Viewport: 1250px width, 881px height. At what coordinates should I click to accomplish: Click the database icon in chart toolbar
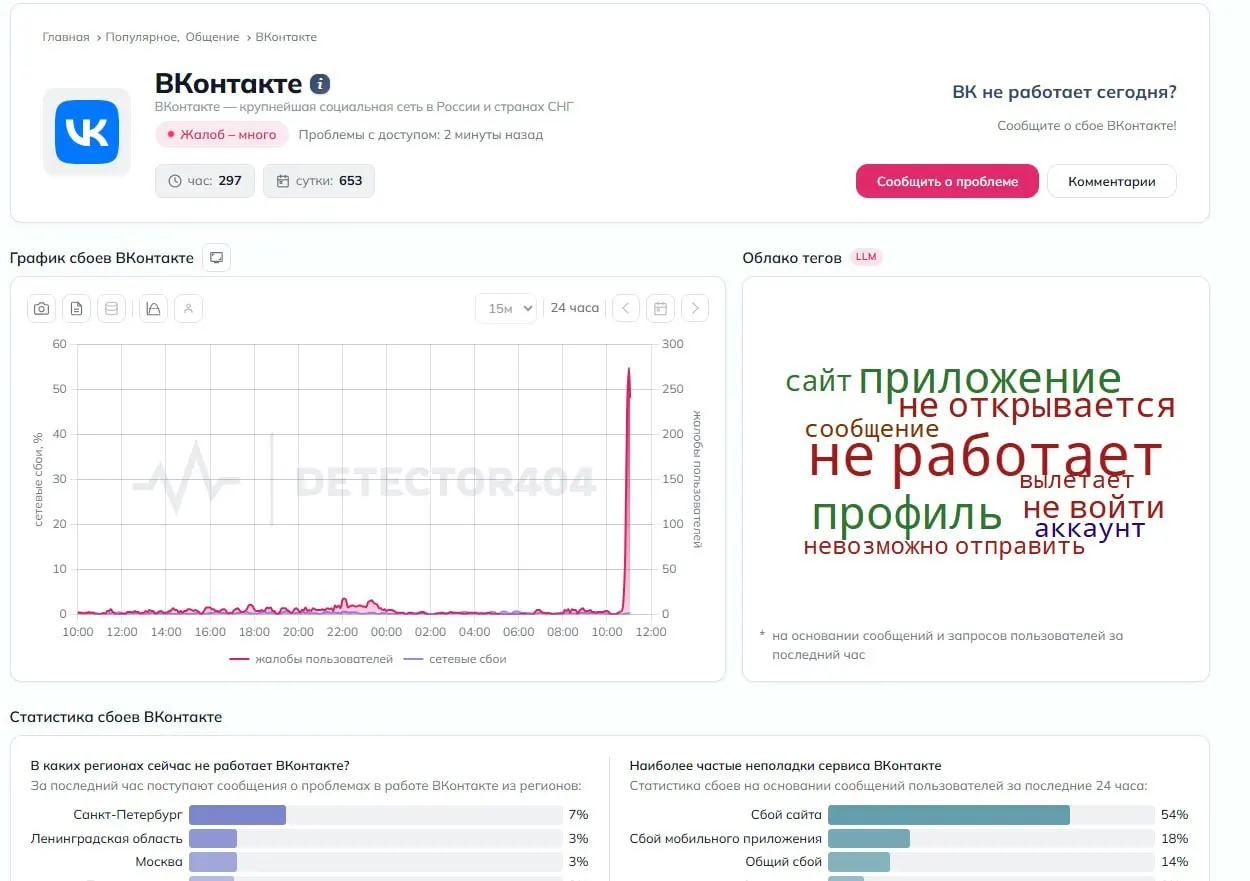tap(112, 309)
